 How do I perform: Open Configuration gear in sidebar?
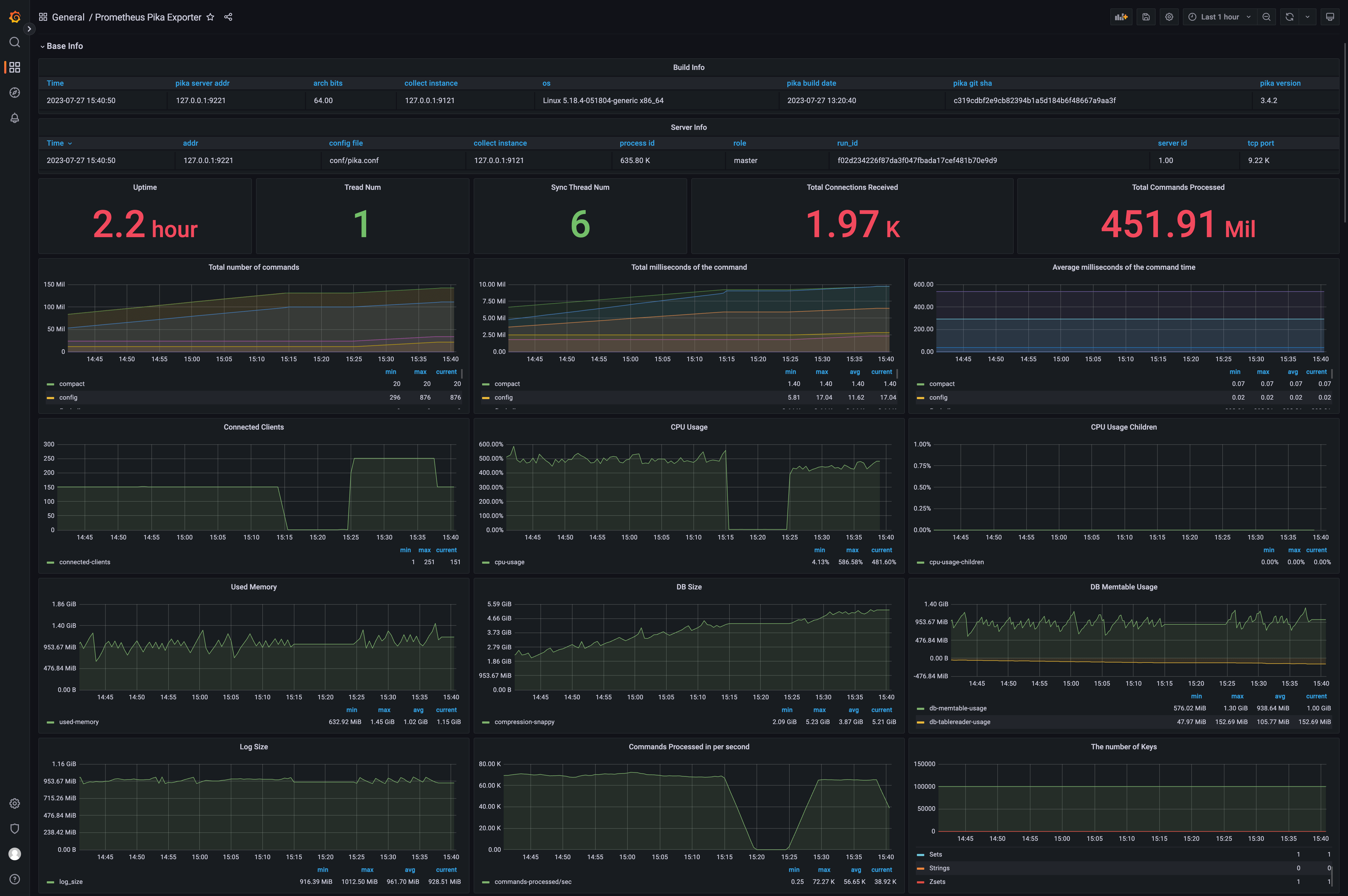point(15,803)
